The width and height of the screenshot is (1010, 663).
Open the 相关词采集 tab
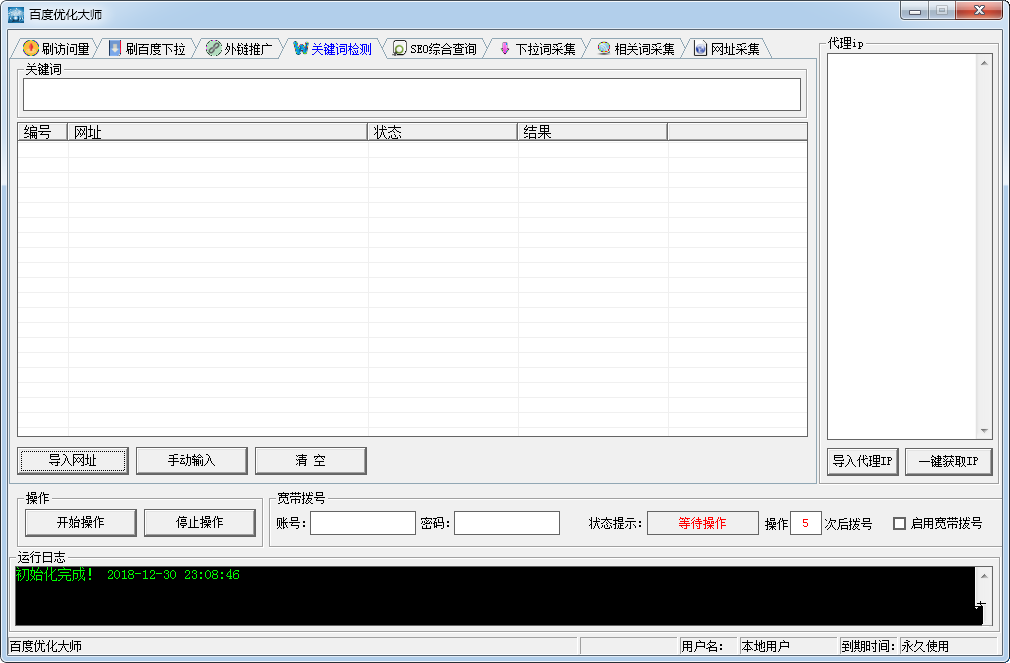637,49
